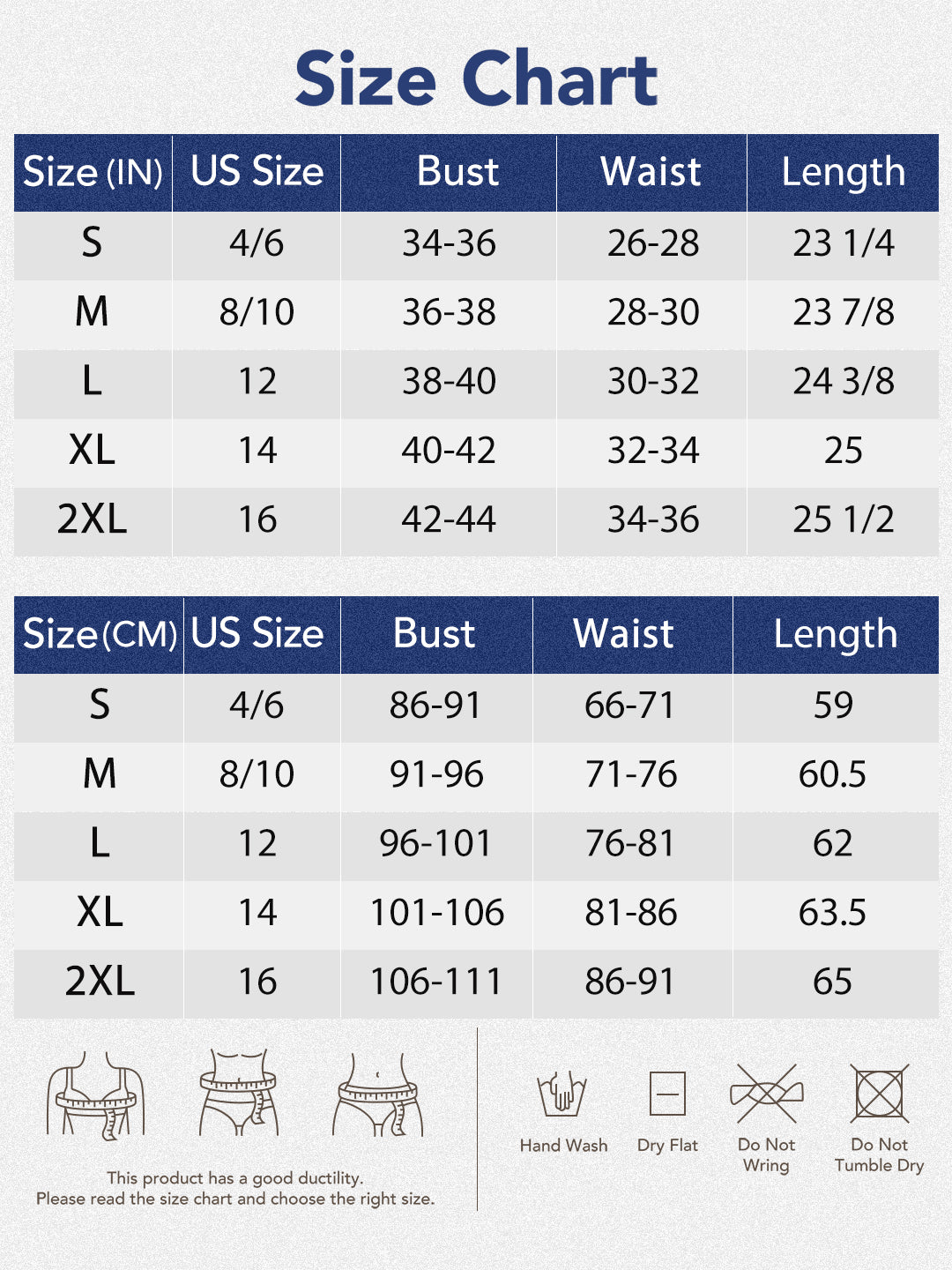Click the Do Not Wring icon

coord(766,1094)
